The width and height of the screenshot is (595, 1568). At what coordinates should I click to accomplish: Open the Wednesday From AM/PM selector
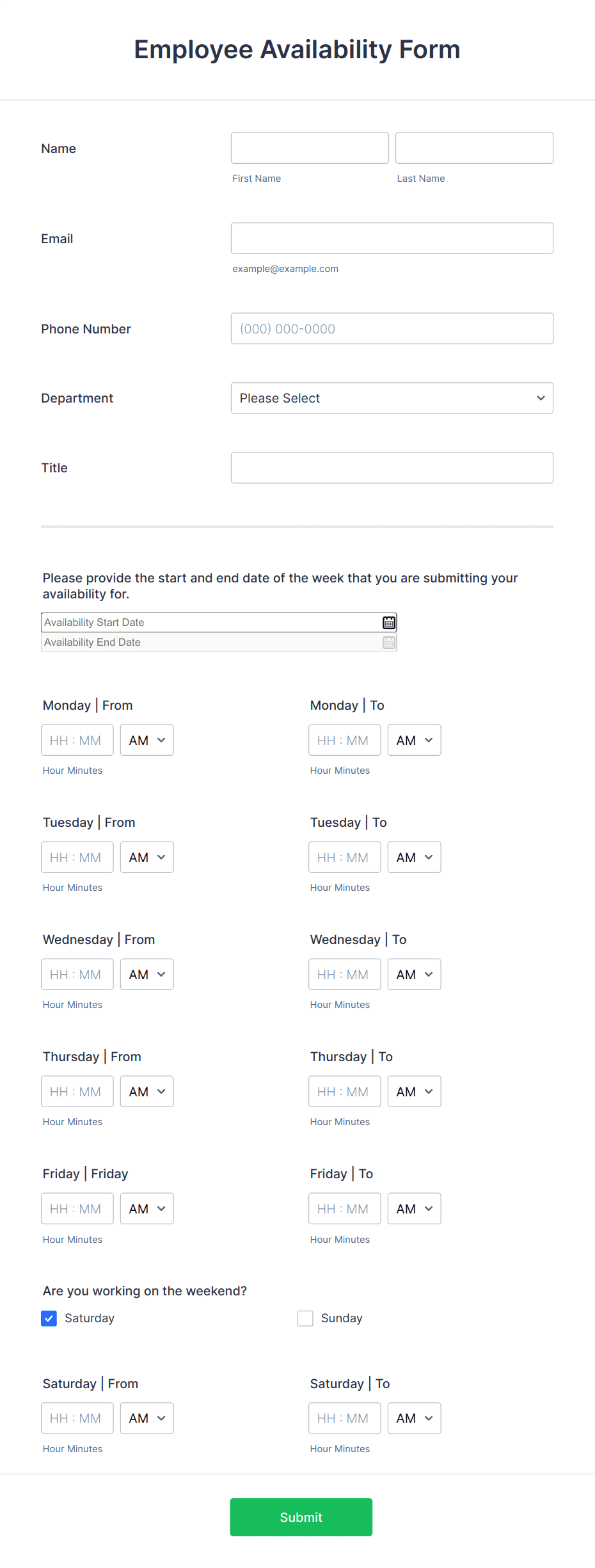point(147,974)
